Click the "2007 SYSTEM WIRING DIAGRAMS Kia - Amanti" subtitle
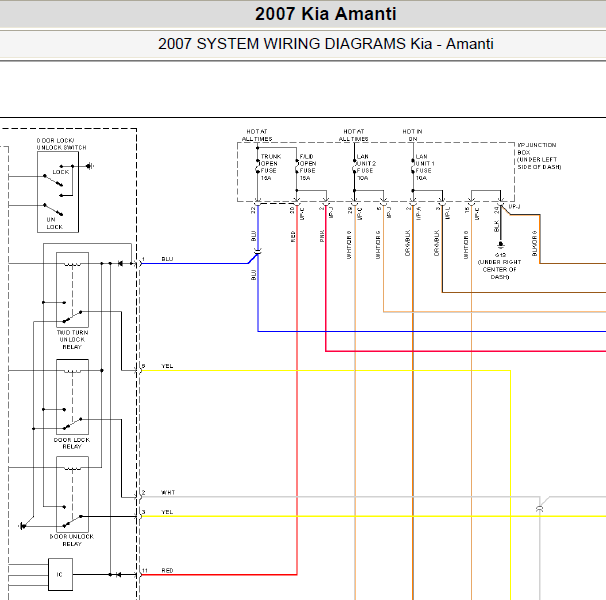This screenshot has height=600, width=606. (325, 44)
